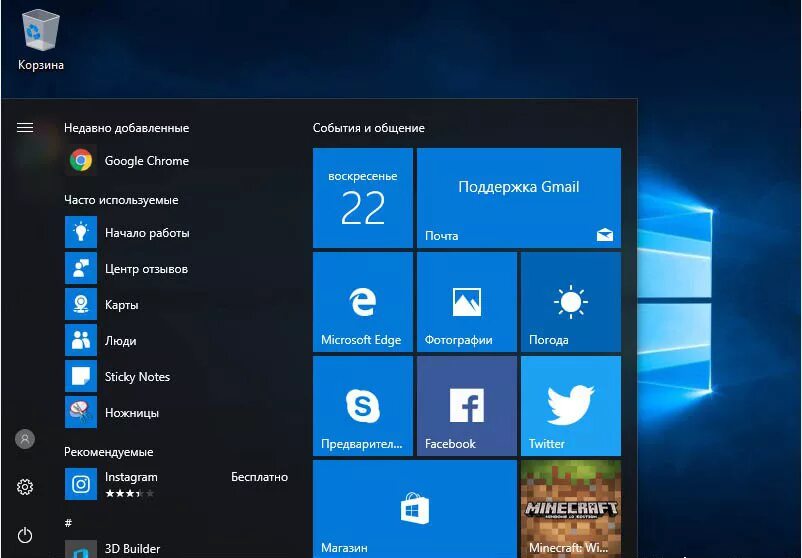The height and width of the screenshot is (558, 802).
Task: Open the Ножницы snipping tool icon
Action: click(81, 412)
